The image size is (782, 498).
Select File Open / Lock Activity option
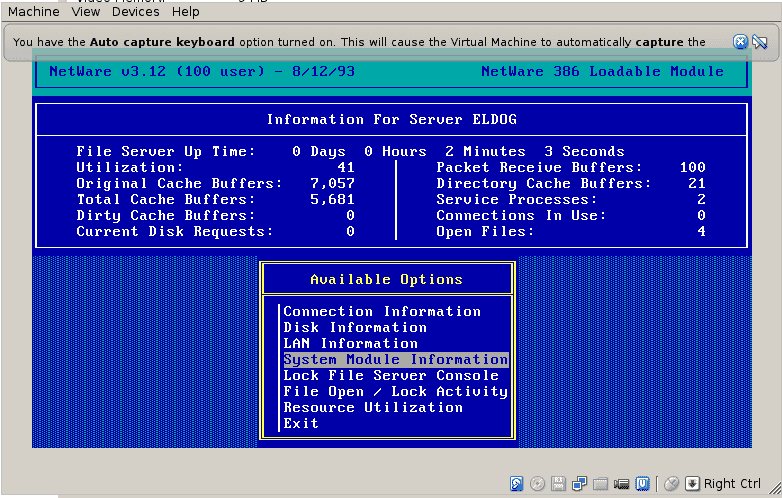click(395, 391)
